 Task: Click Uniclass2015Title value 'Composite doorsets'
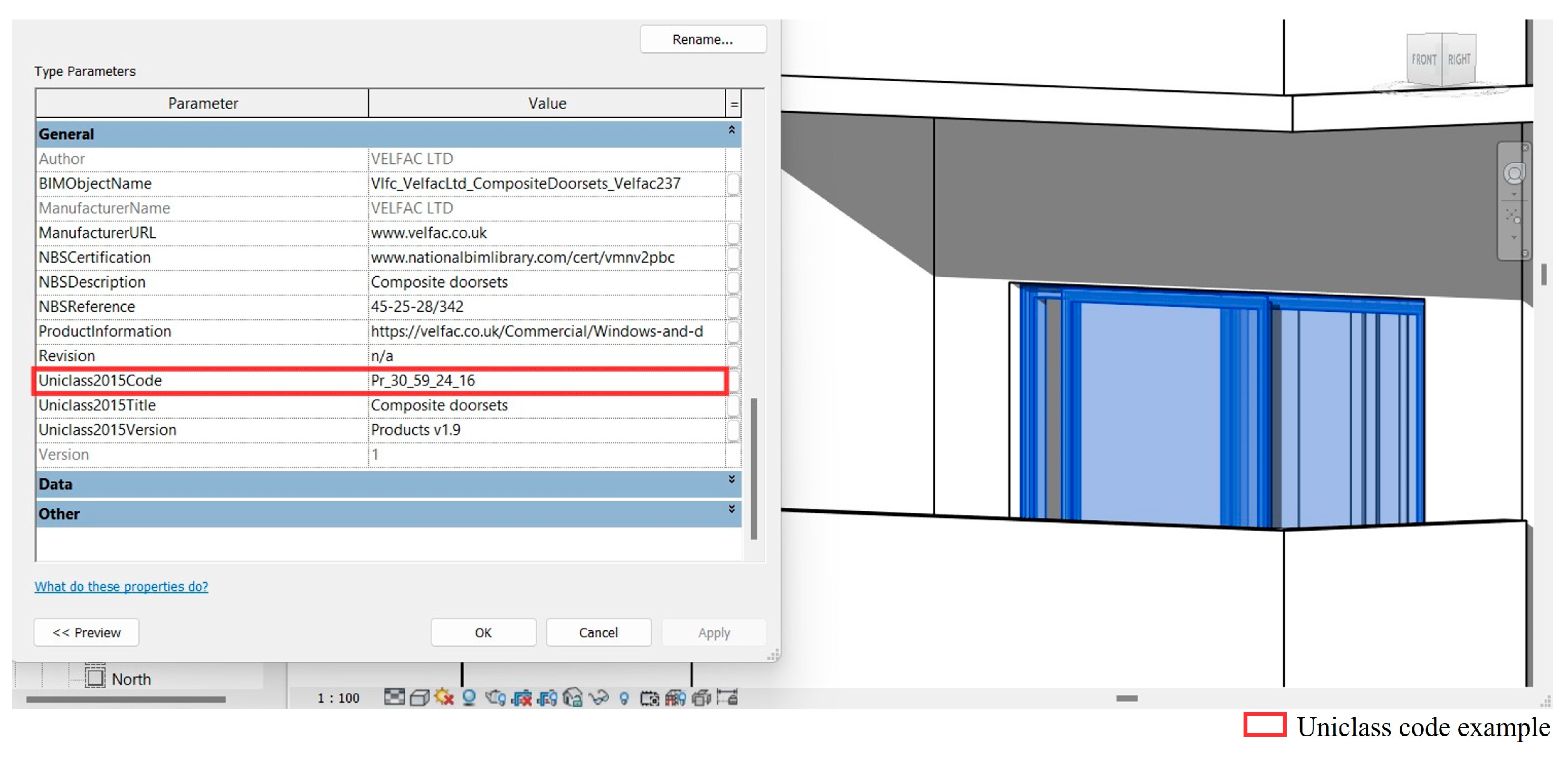pyautogui.click(x=439, y=405)
